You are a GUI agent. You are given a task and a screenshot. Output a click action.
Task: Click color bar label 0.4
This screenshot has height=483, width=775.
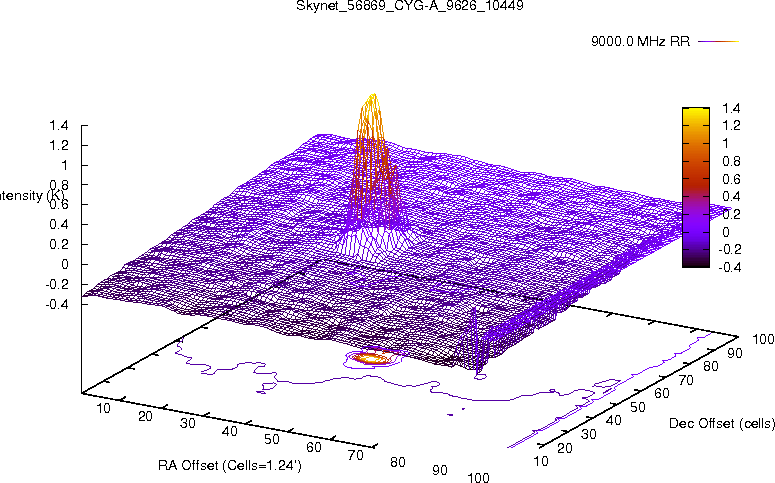[x=732, y=196]
